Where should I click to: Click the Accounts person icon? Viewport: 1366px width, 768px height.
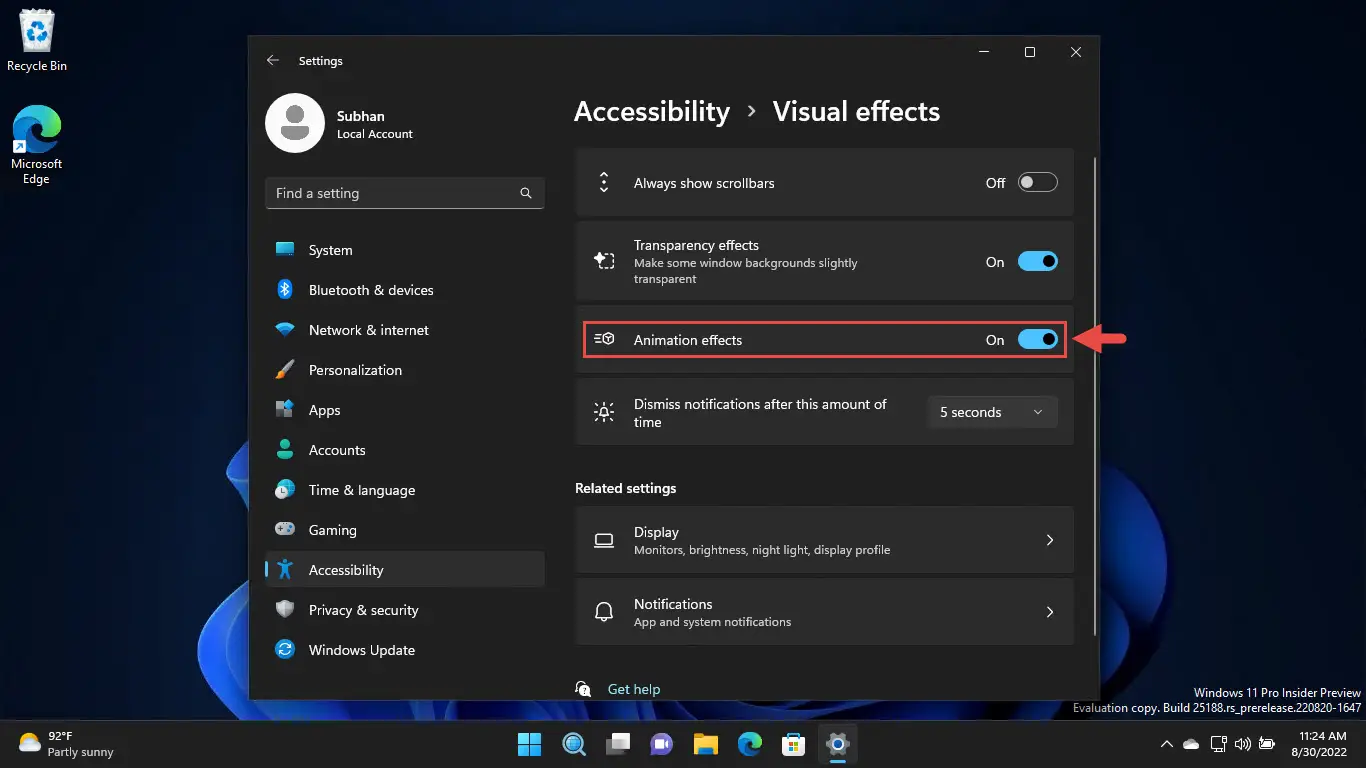285,450
